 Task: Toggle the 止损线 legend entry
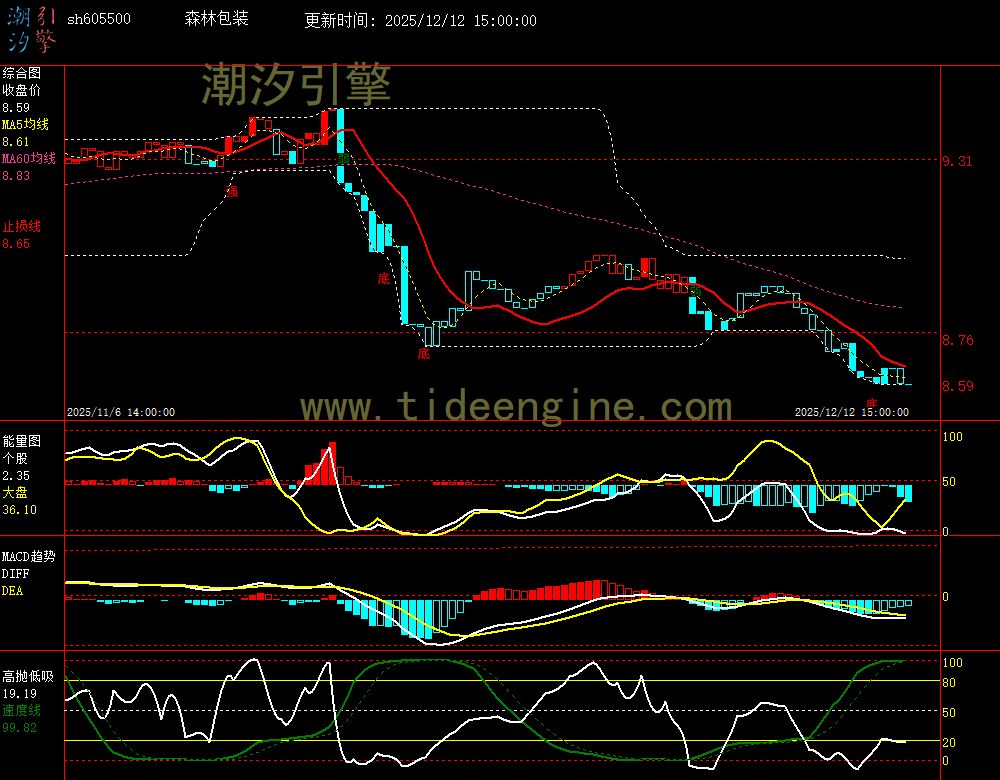coord(21,226)
